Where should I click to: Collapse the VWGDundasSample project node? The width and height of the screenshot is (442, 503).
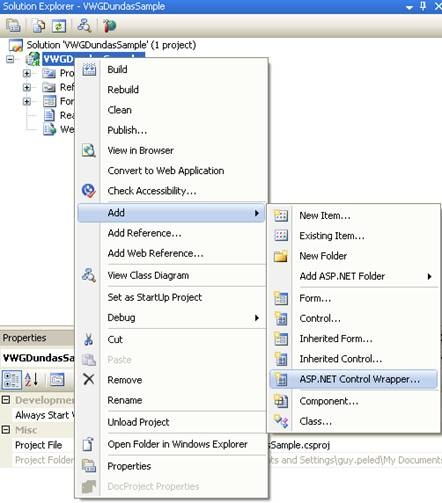click(x=10, y=59)
